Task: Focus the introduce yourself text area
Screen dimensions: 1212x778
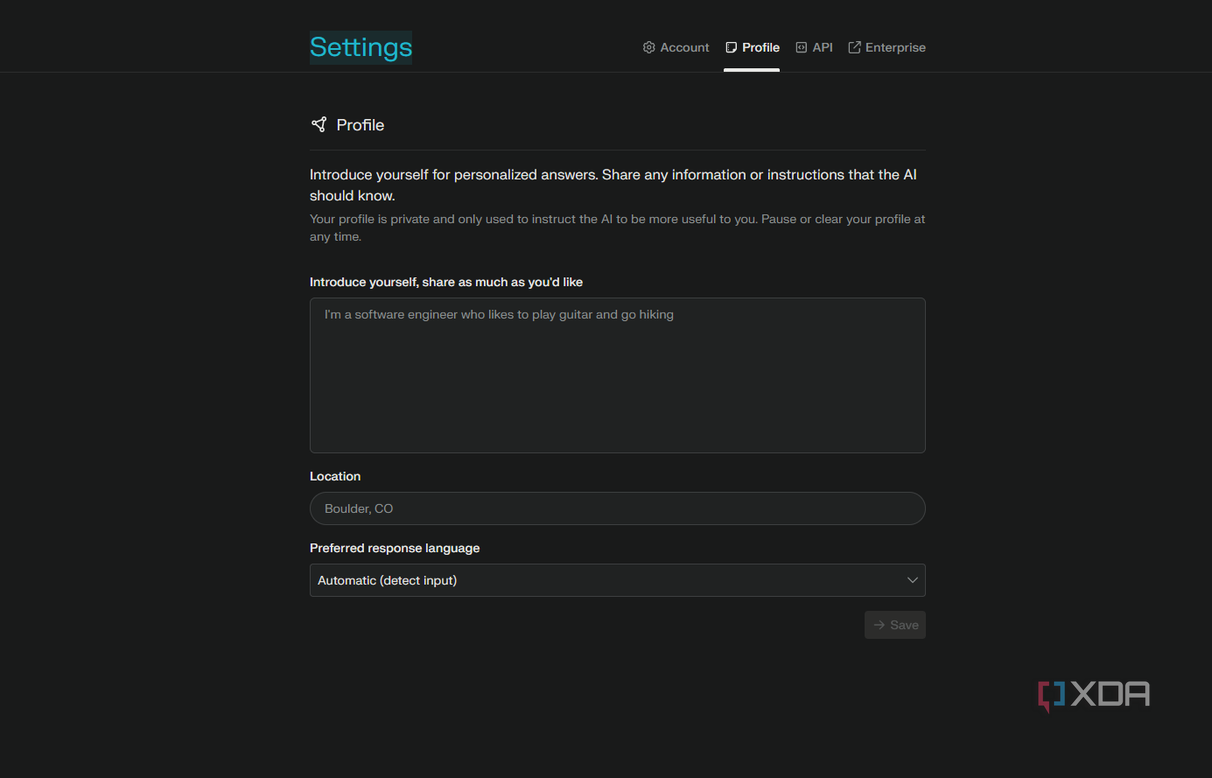Action: (618, 375)
